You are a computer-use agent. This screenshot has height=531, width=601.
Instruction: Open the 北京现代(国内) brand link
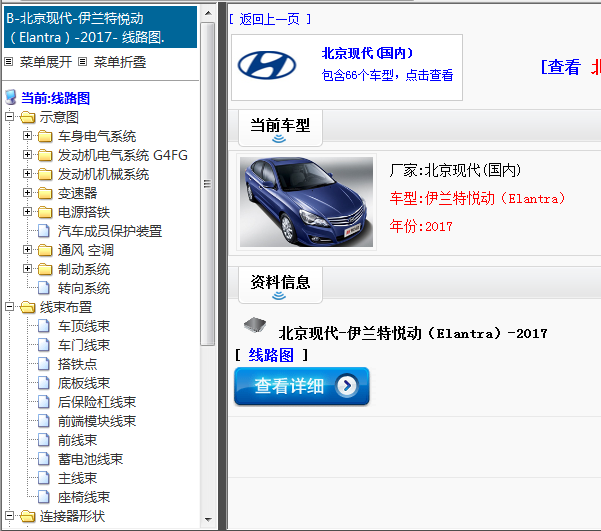[367, 53]
